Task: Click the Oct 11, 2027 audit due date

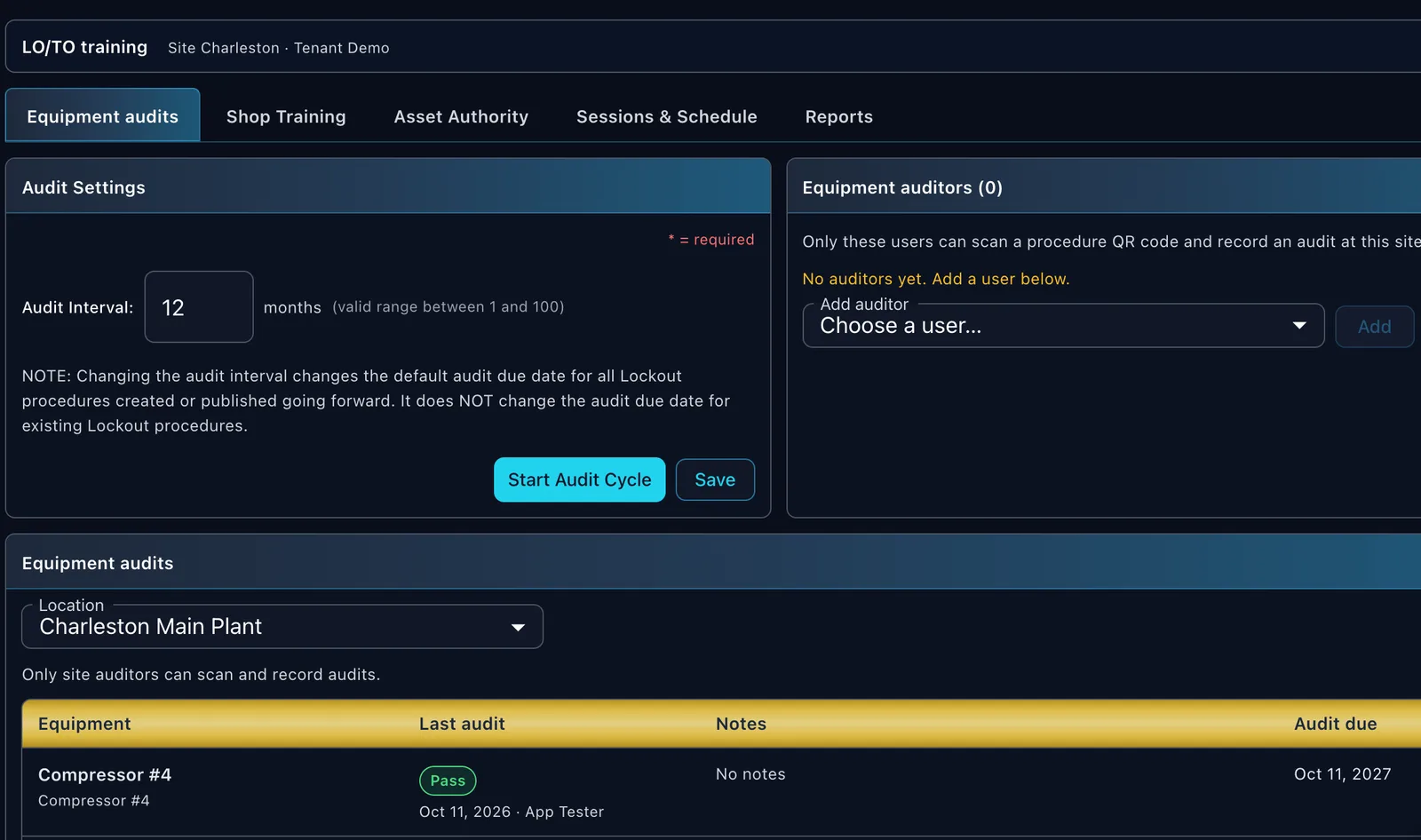Action: pos(1342,774)
